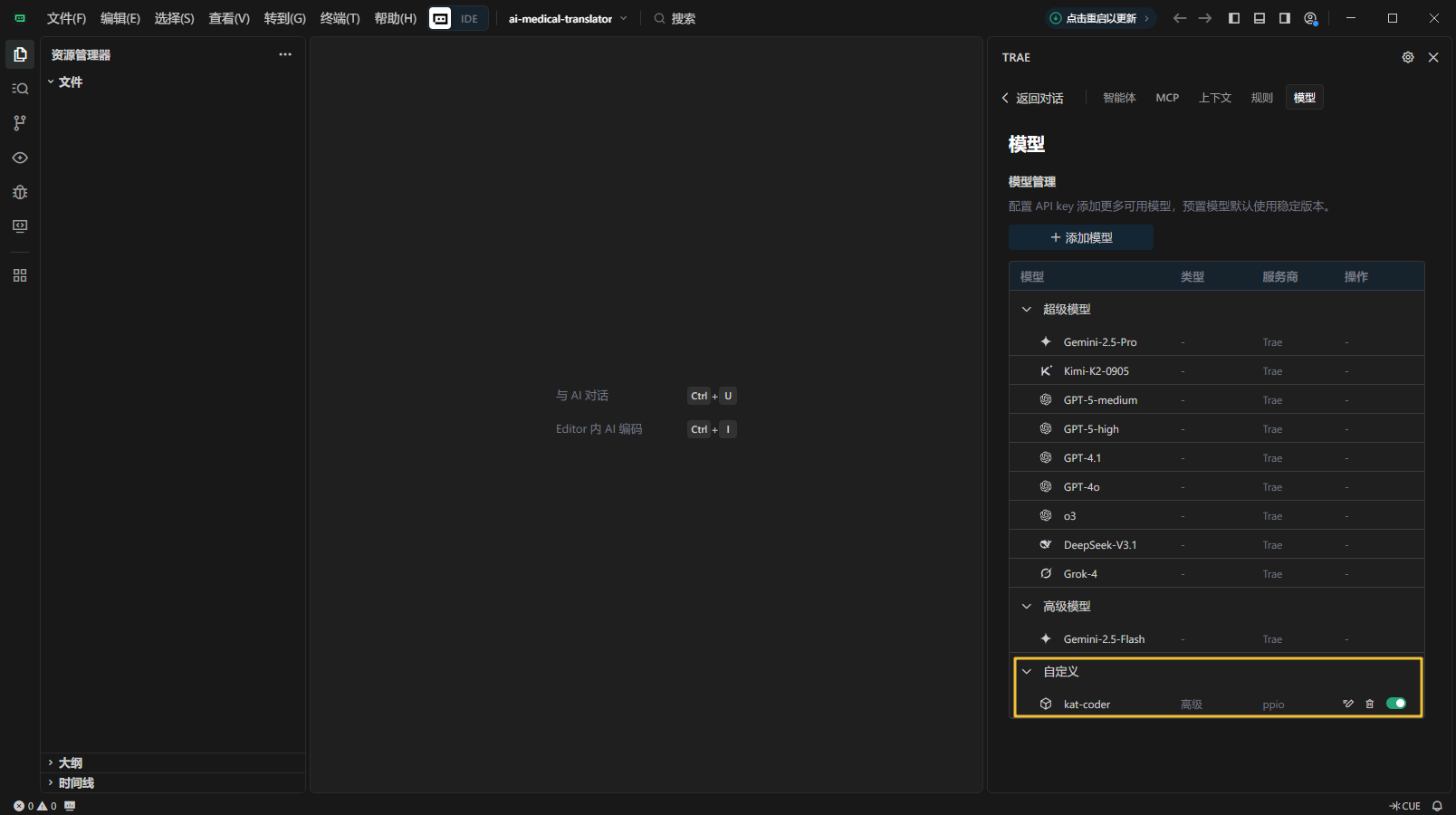Open the user account avatar icon

pyautogui.click(x=1310, y=18)
